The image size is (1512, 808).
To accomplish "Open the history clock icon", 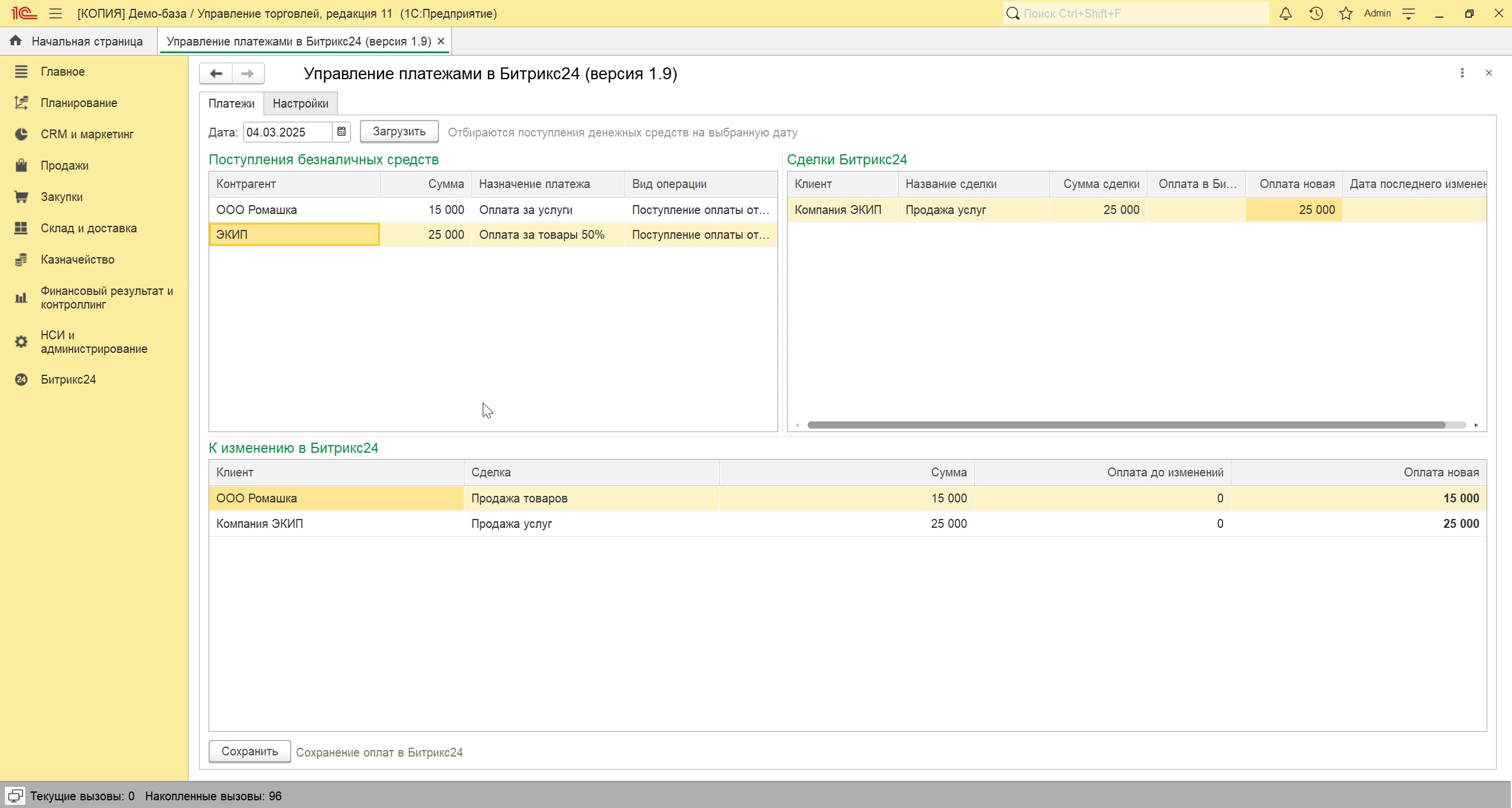I will coord(1316,14).
